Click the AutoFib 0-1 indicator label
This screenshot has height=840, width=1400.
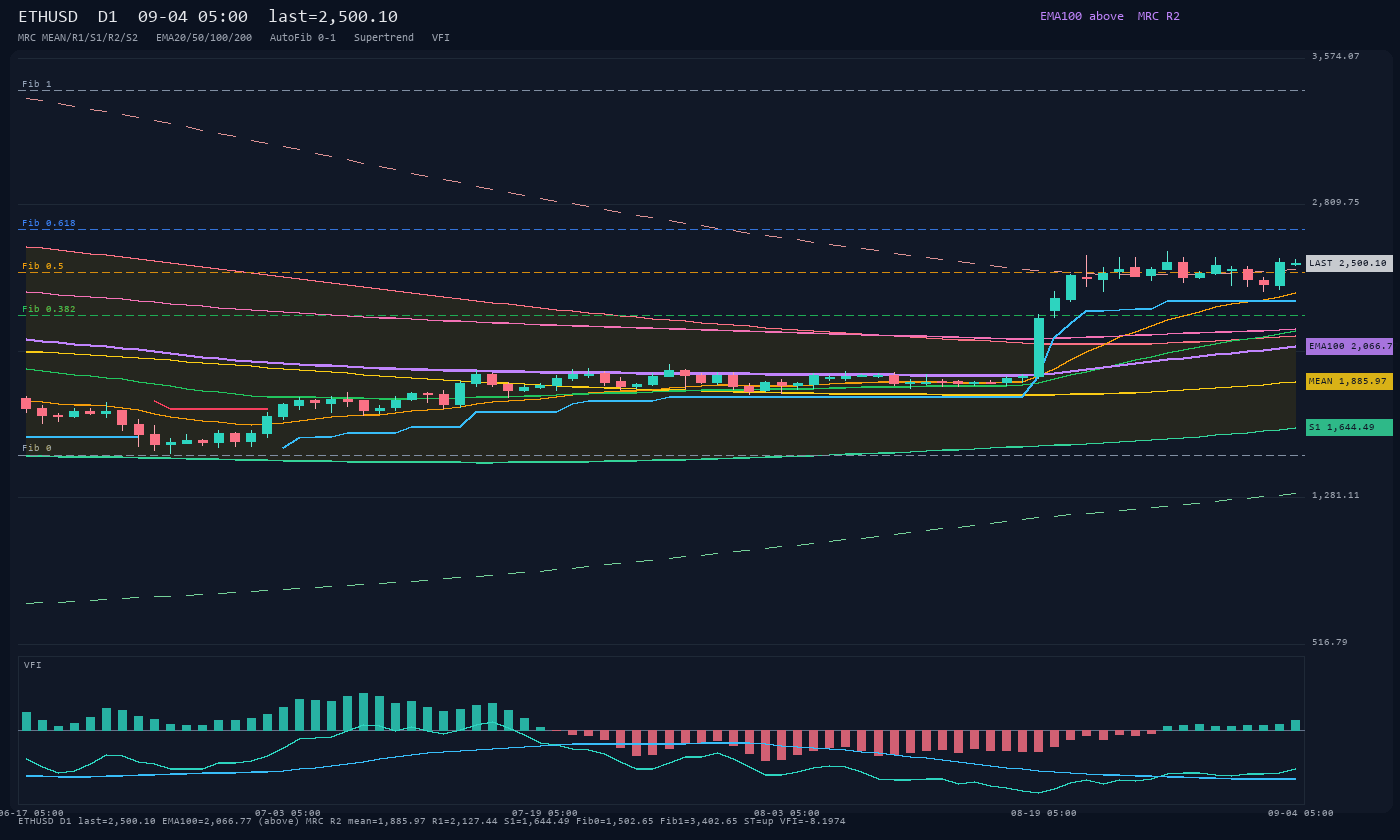pyautogui.click(x=303, y=38)
